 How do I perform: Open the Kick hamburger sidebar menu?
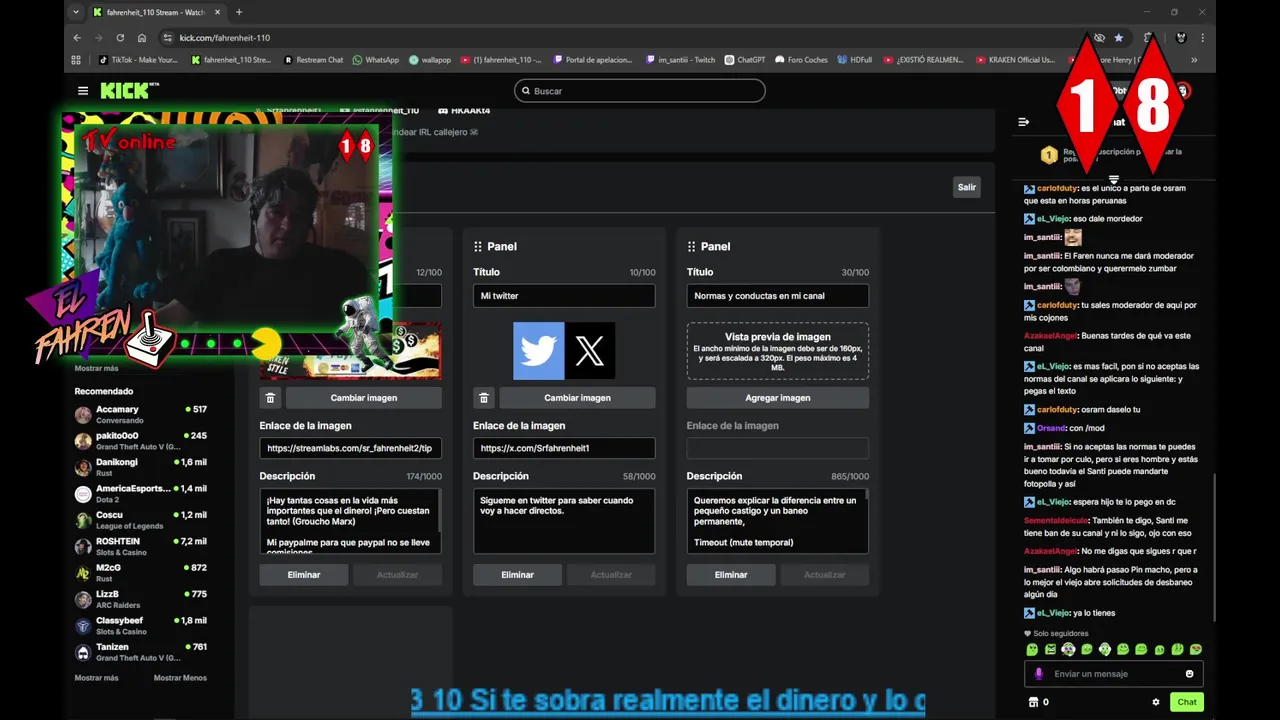point(83,91)
